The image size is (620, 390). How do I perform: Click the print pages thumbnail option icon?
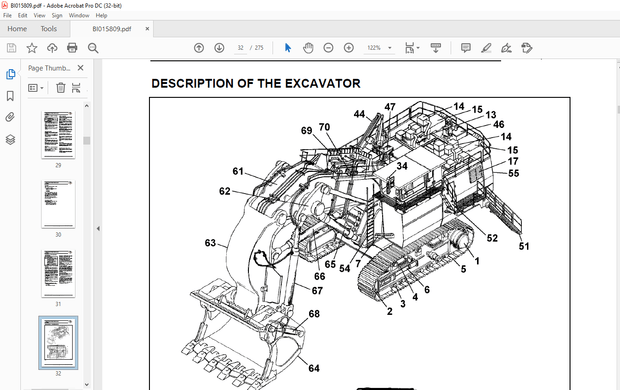[76, 87]
